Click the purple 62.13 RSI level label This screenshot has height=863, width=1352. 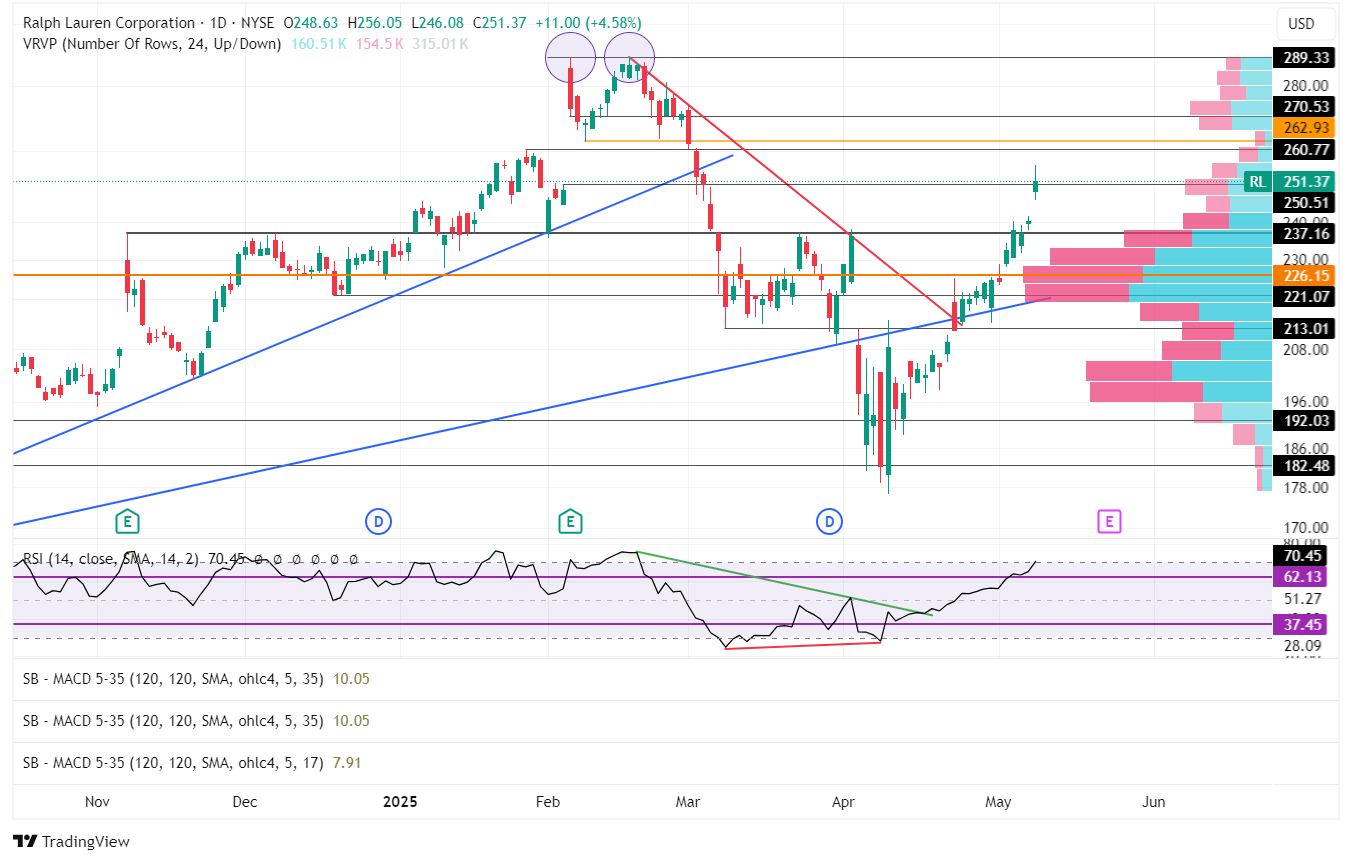tap(1302, 577)
